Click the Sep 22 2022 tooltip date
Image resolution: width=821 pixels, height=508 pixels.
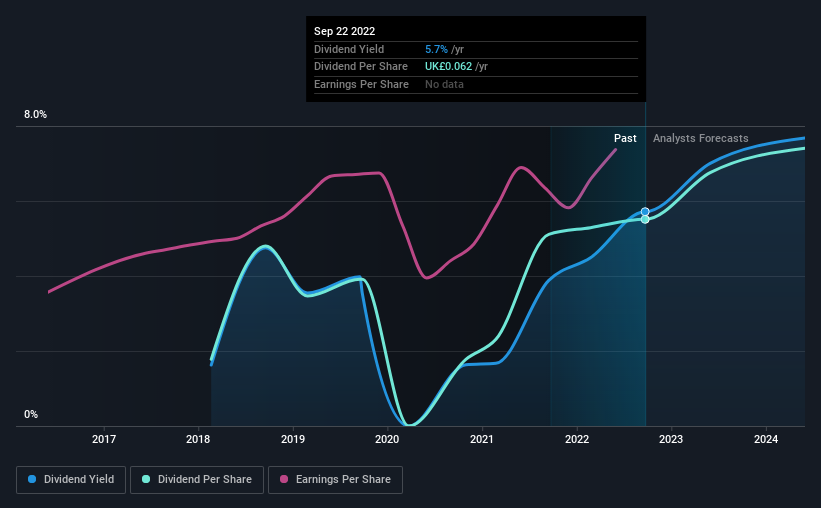(345, 31)
